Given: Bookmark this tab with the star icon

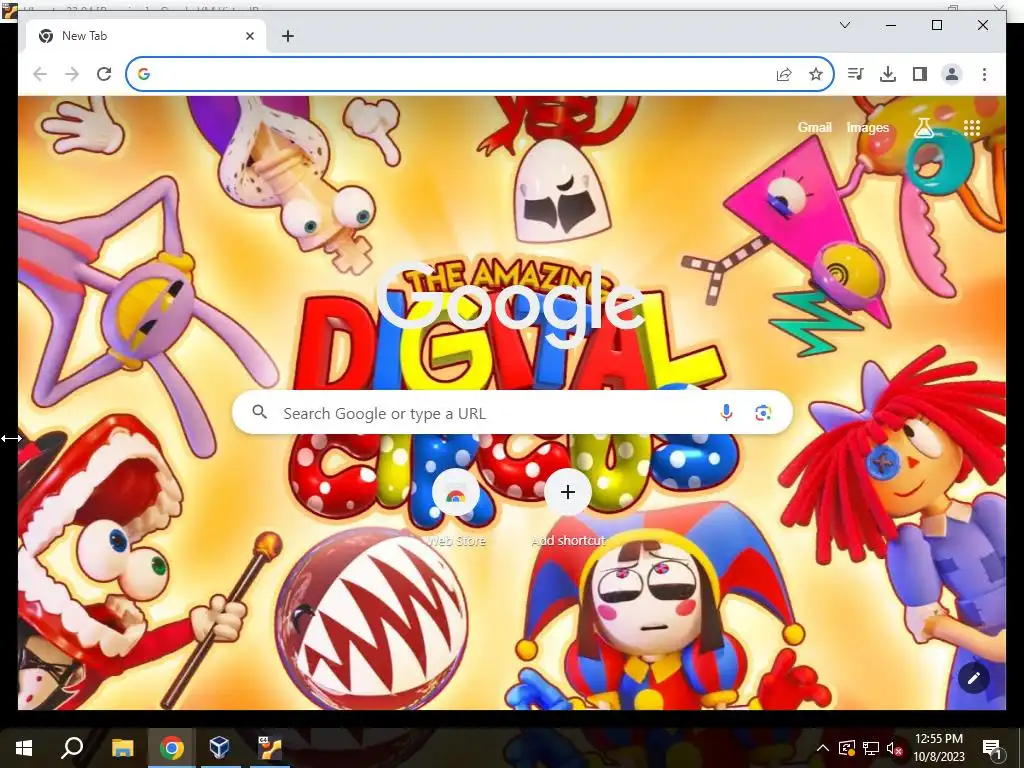Looking at the screenshot, I should [816, 74].
